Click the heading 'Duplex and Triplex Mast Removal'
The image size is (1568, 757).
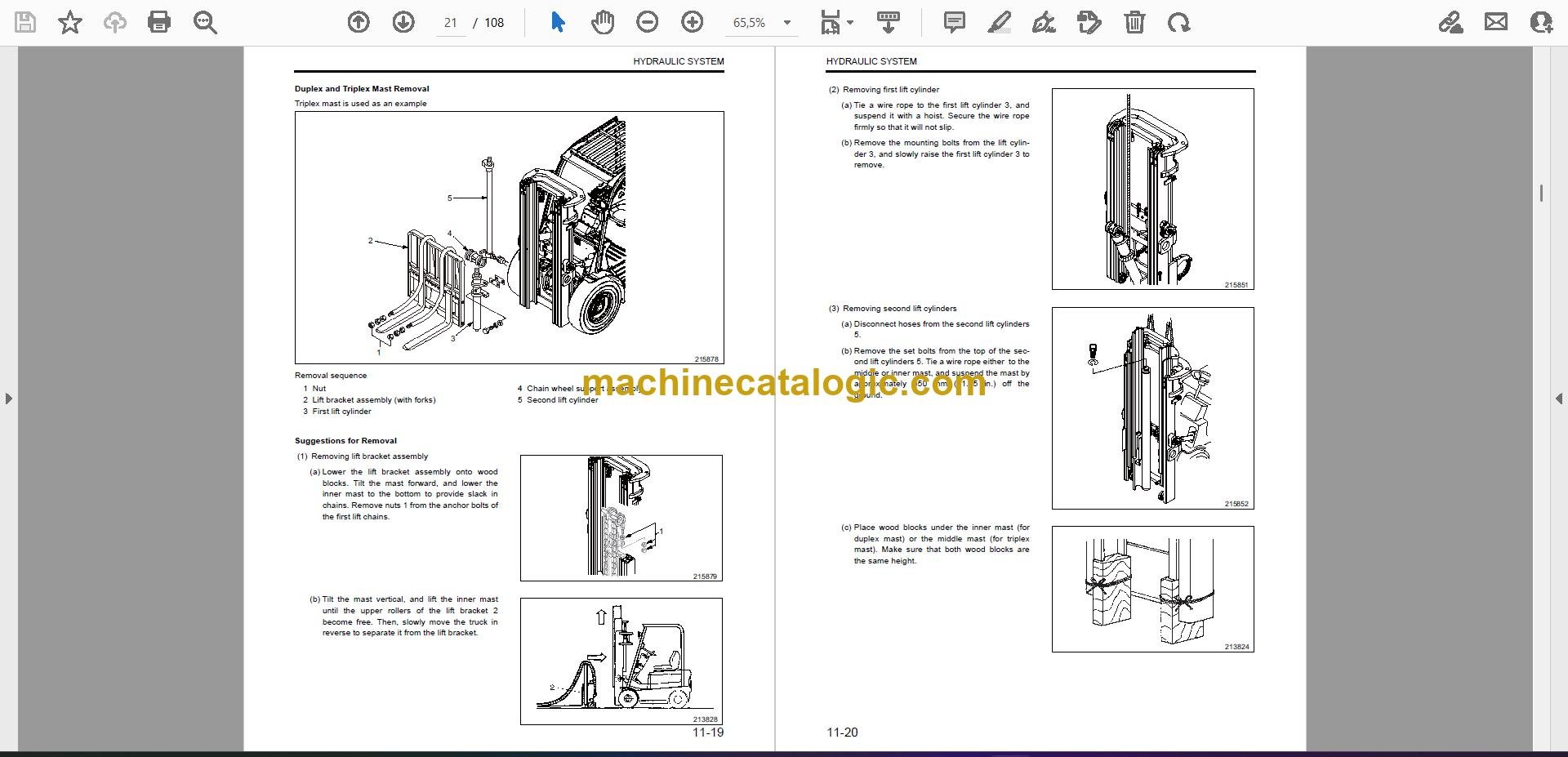pos(362,89)
